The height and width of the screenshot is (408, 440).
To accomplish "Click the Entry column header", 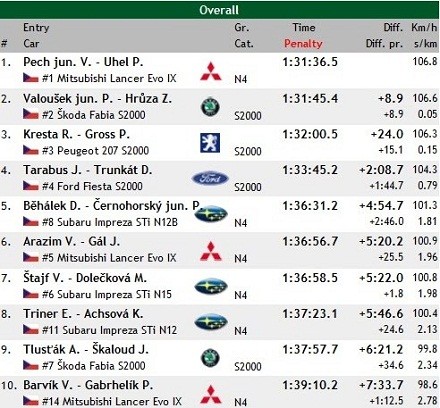I will tap(36, 28).
